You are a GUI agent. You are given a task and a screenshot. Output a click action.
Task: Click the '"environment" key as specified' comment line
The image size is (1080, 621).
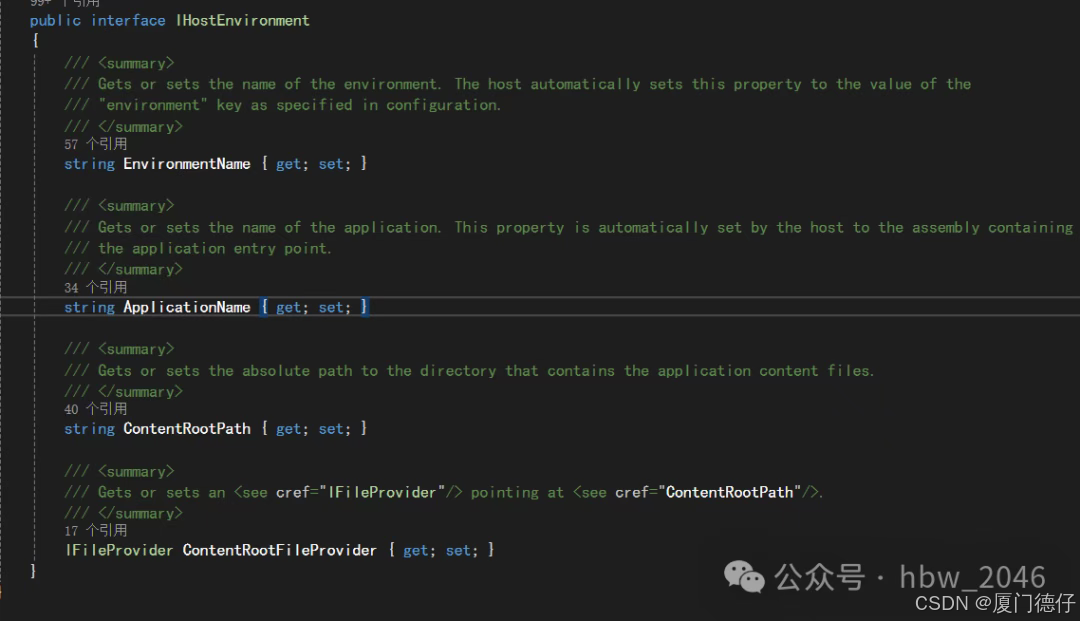click(x=283, y=105)
